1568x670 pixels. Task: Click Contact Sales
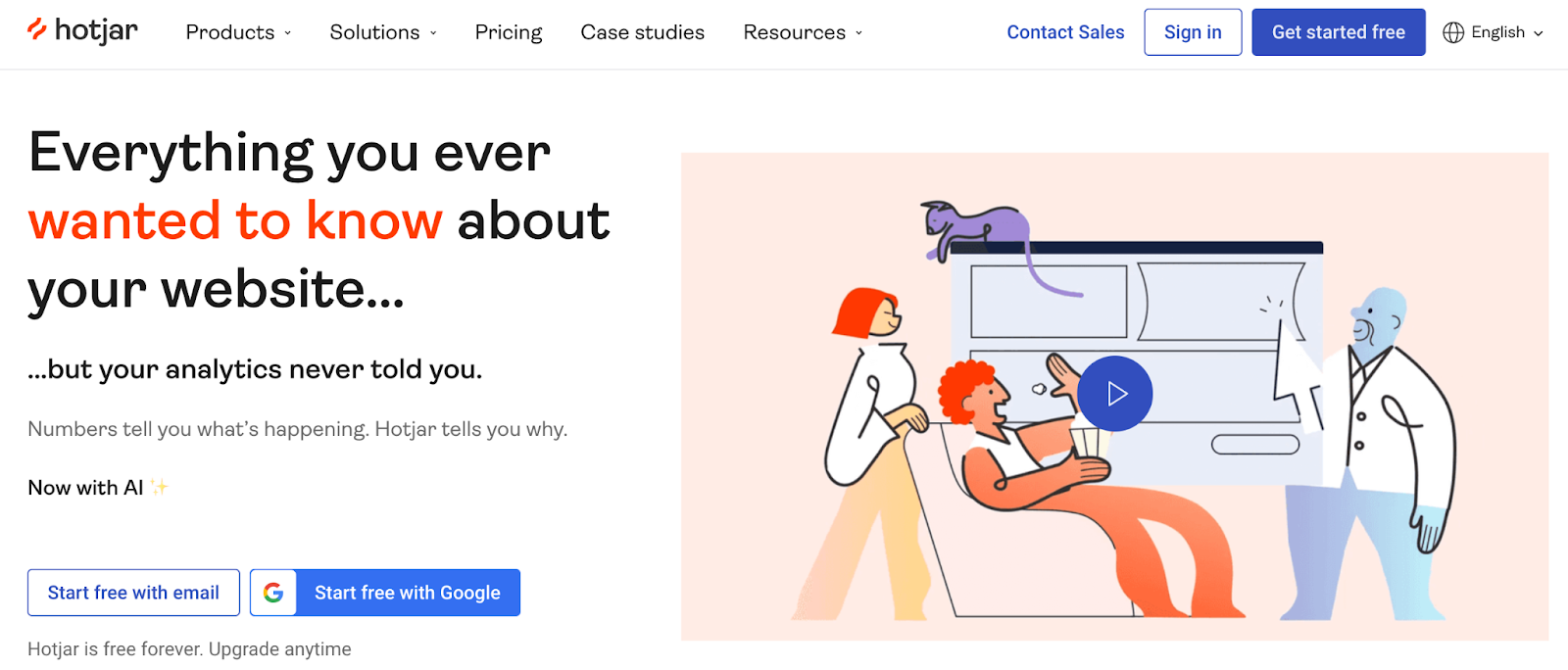[x=1065, y=31]
